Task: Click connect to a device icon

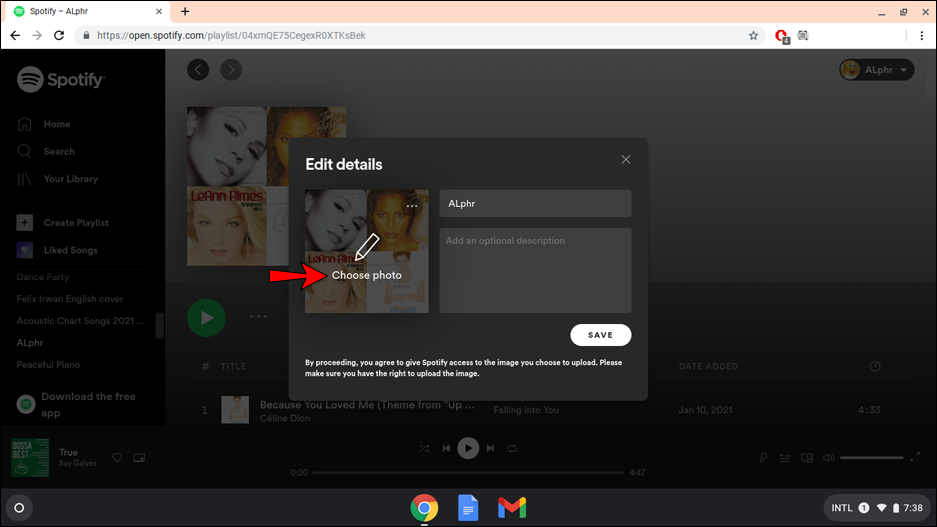Action: click(807, 458)
